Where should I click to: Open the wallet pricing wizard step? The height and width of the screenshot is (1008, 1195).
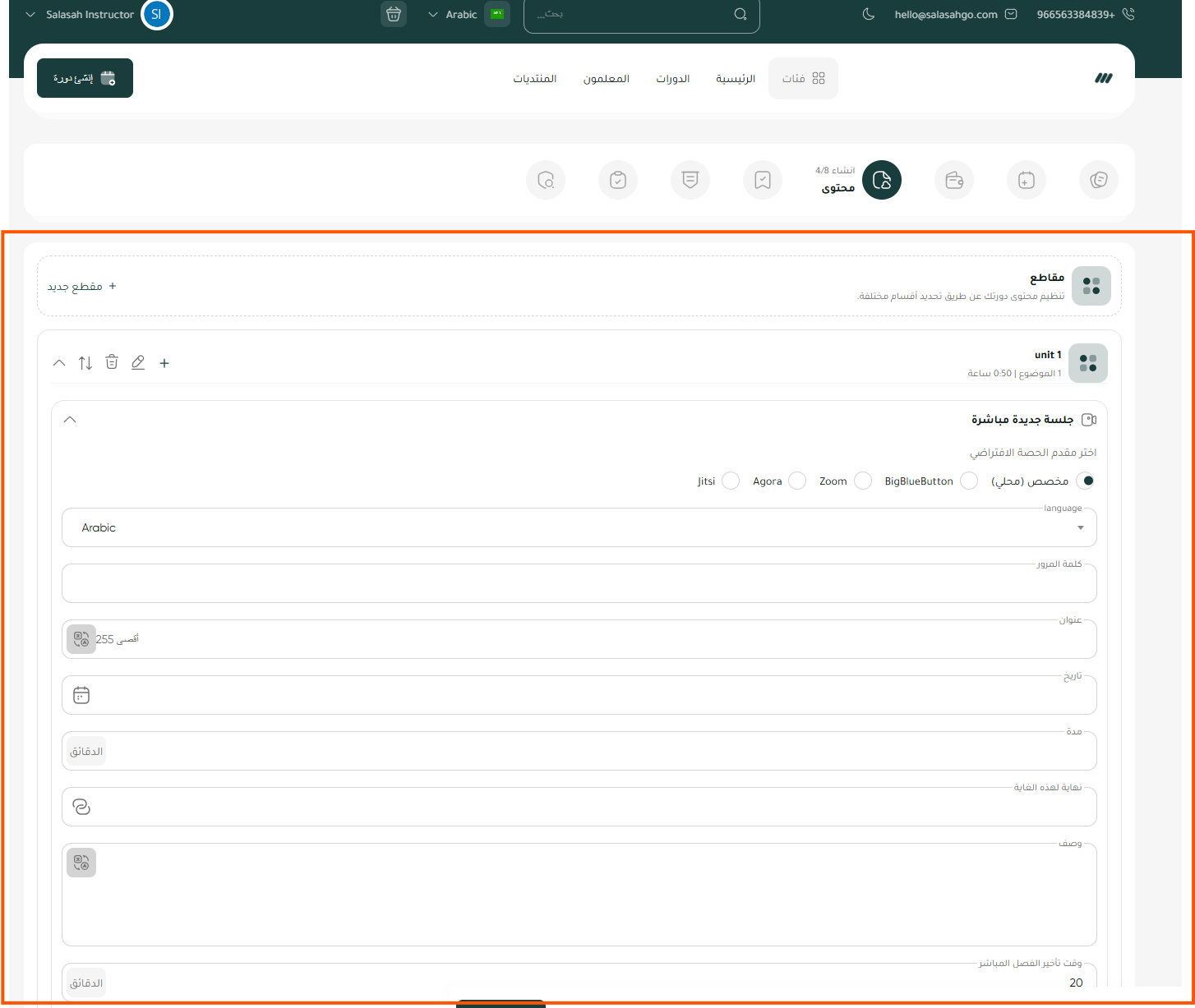[x=954, y=180]
